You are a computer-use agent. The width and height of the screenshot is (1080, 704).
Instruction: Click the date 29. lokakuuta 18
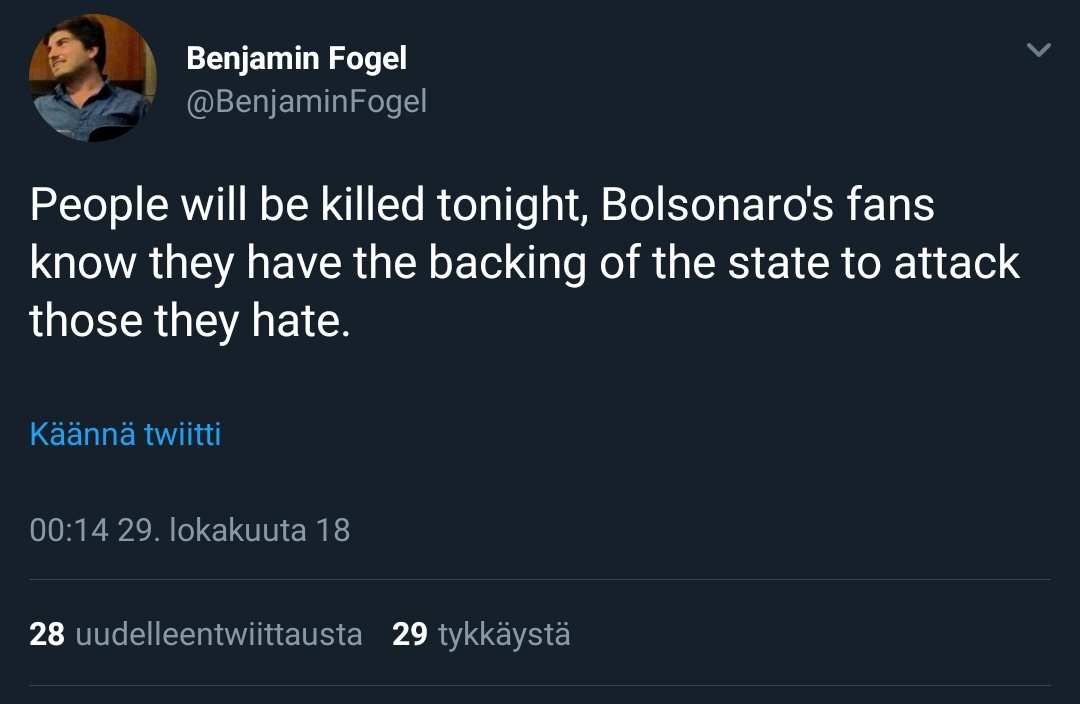[x=234, y=529]
